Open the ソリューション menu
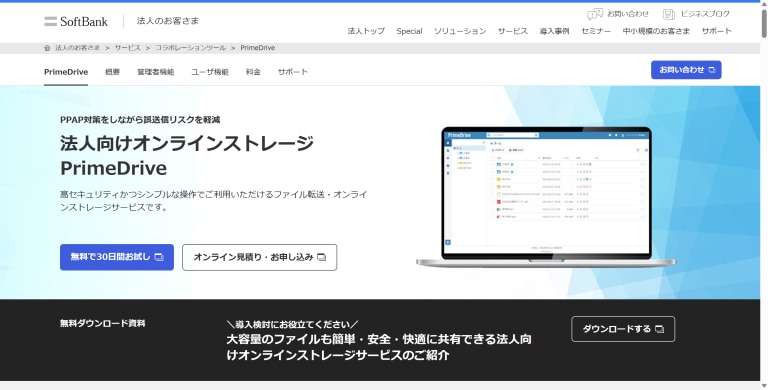Viewport: 768px width, 390px height. pos(460,31)
